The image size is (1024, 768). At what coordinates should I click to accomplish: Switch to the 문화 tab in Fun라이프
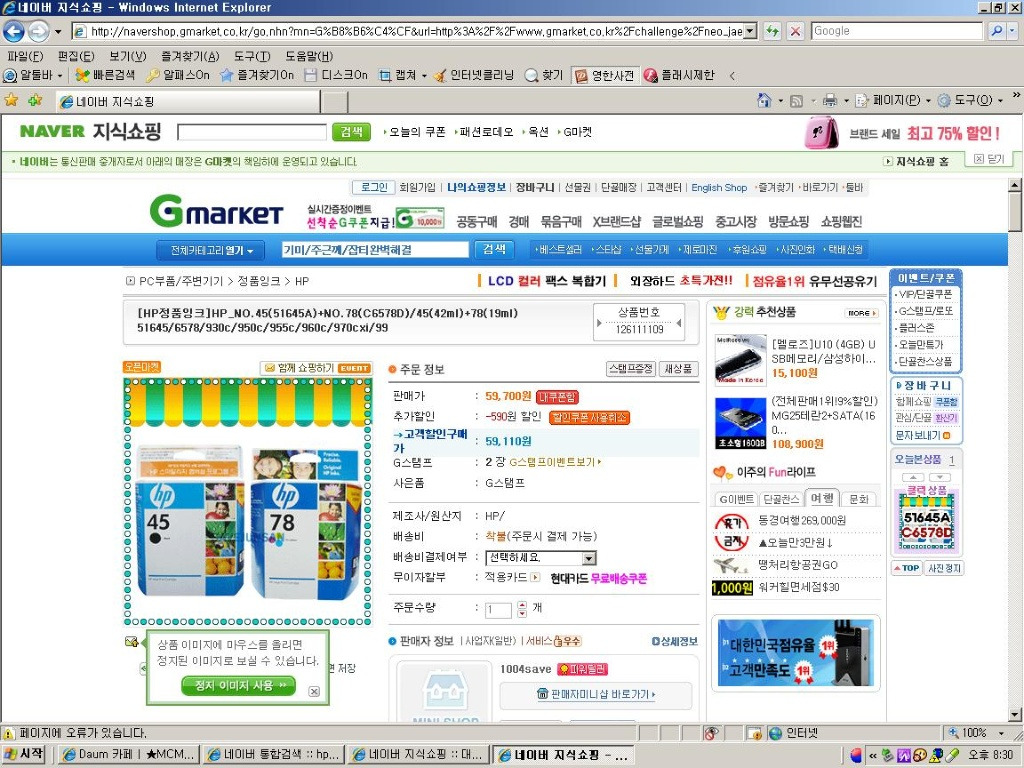(x=859, y=498)
